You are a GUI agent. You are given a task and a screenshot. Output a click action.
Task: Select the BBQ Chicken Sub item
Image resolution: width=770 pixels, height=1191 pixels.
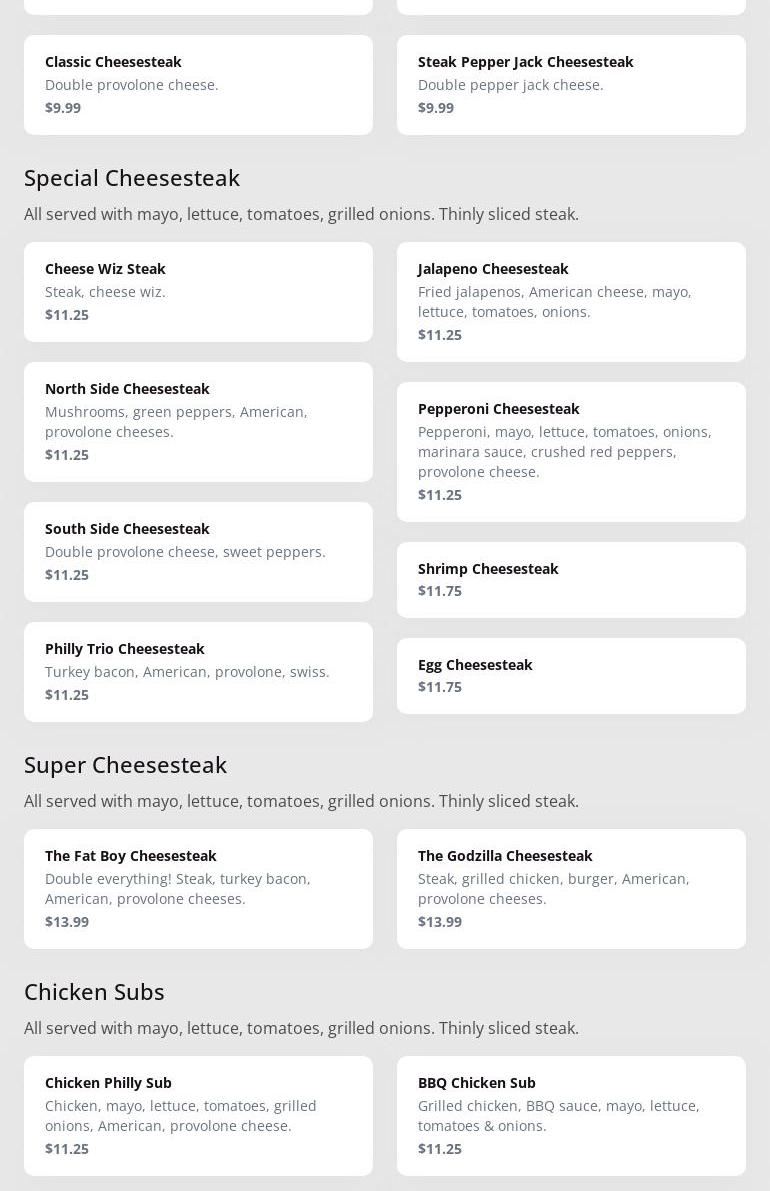(x=571, y=1115)
